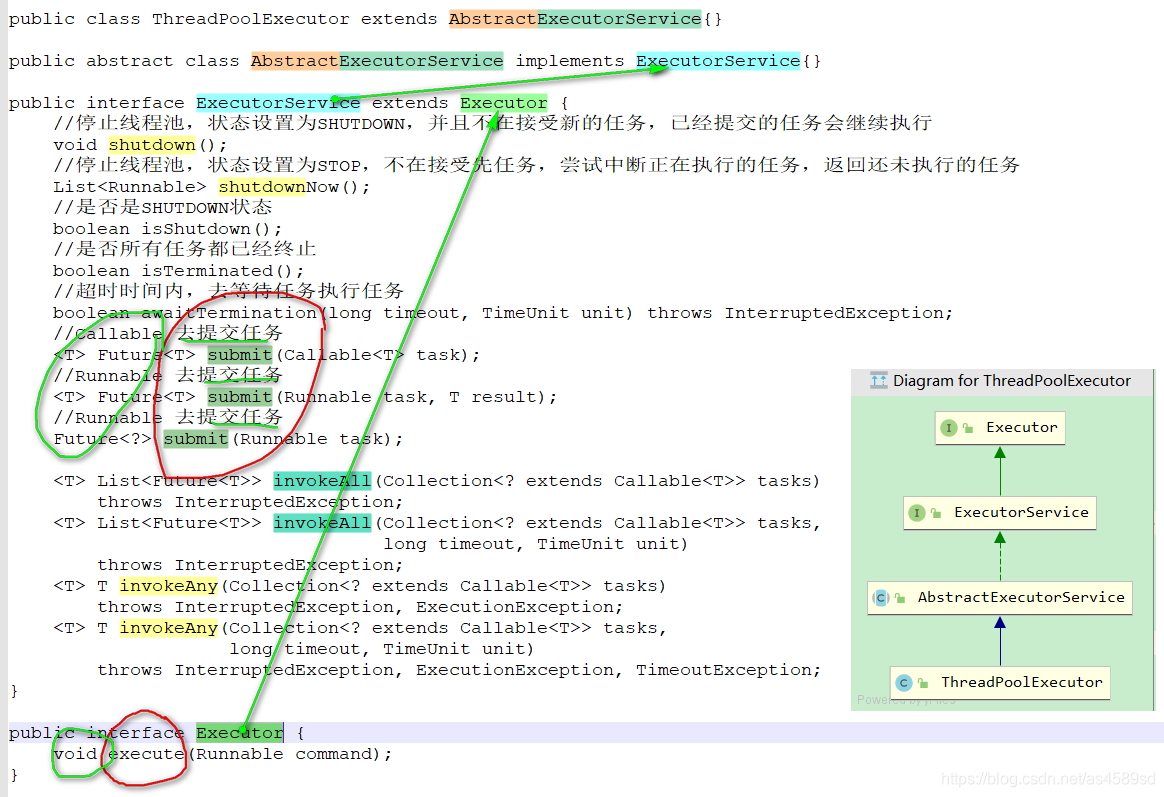Click the first highlighted submit method
The height and width of the screenshot is (797, 1164).
(239, 355)
